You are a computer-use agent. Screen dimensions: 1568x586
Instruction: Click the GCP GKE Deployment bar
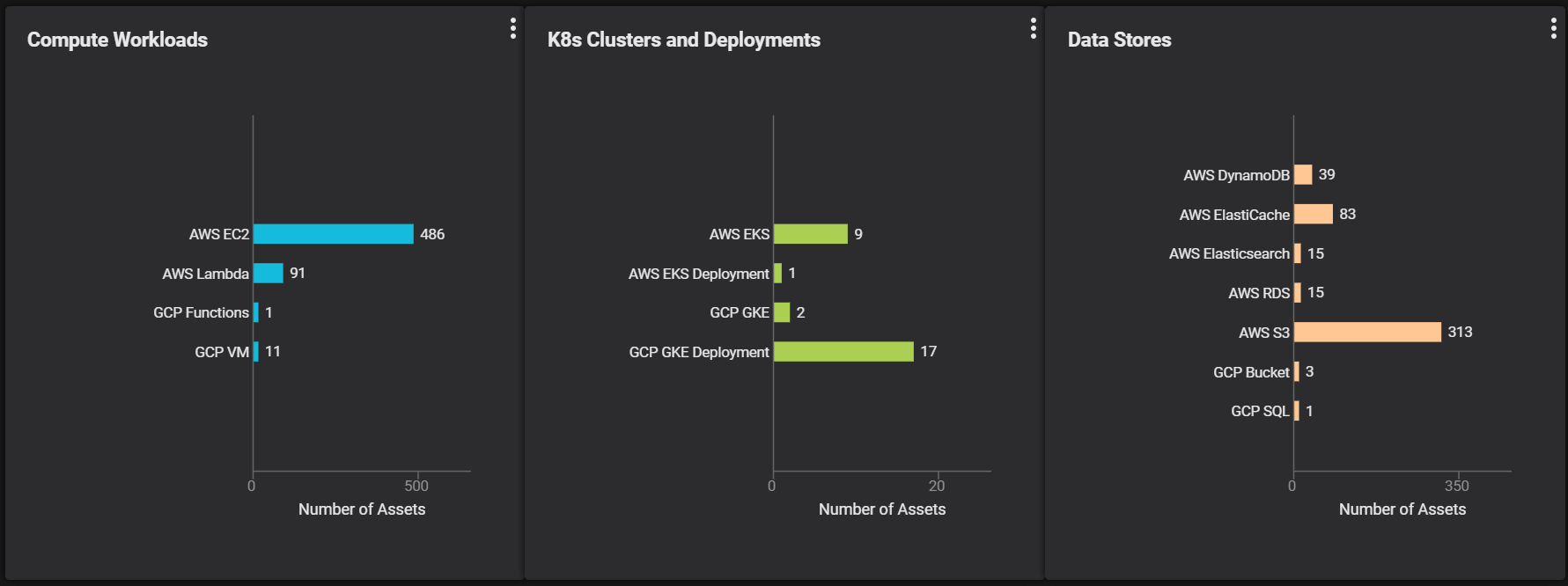pyautogui.click(x=843, y=352)
